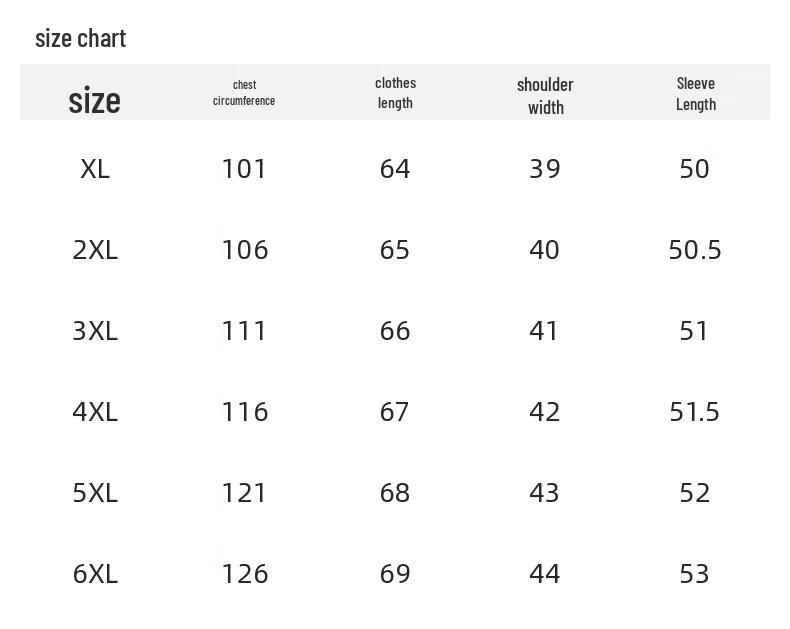The image size is (790, 629).
Task: Click the "clothes length" column header
Action: (395, 93)
